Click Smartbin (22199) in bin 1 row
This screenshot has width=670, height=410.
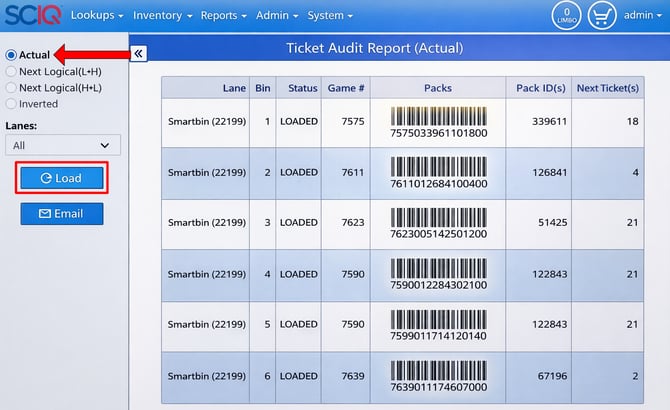pos(207,121)
